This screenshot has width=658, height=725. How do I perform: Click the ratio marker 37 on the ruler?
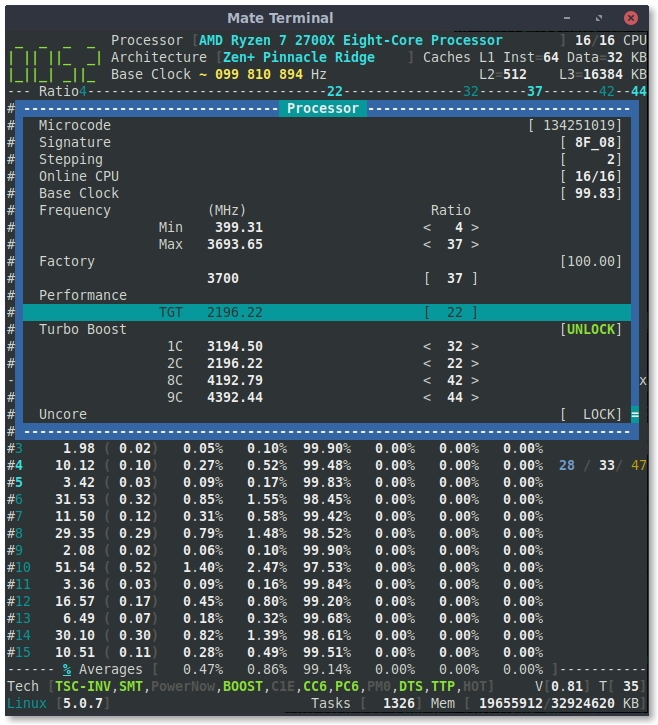pyautogui.click(x=535, y=92)
